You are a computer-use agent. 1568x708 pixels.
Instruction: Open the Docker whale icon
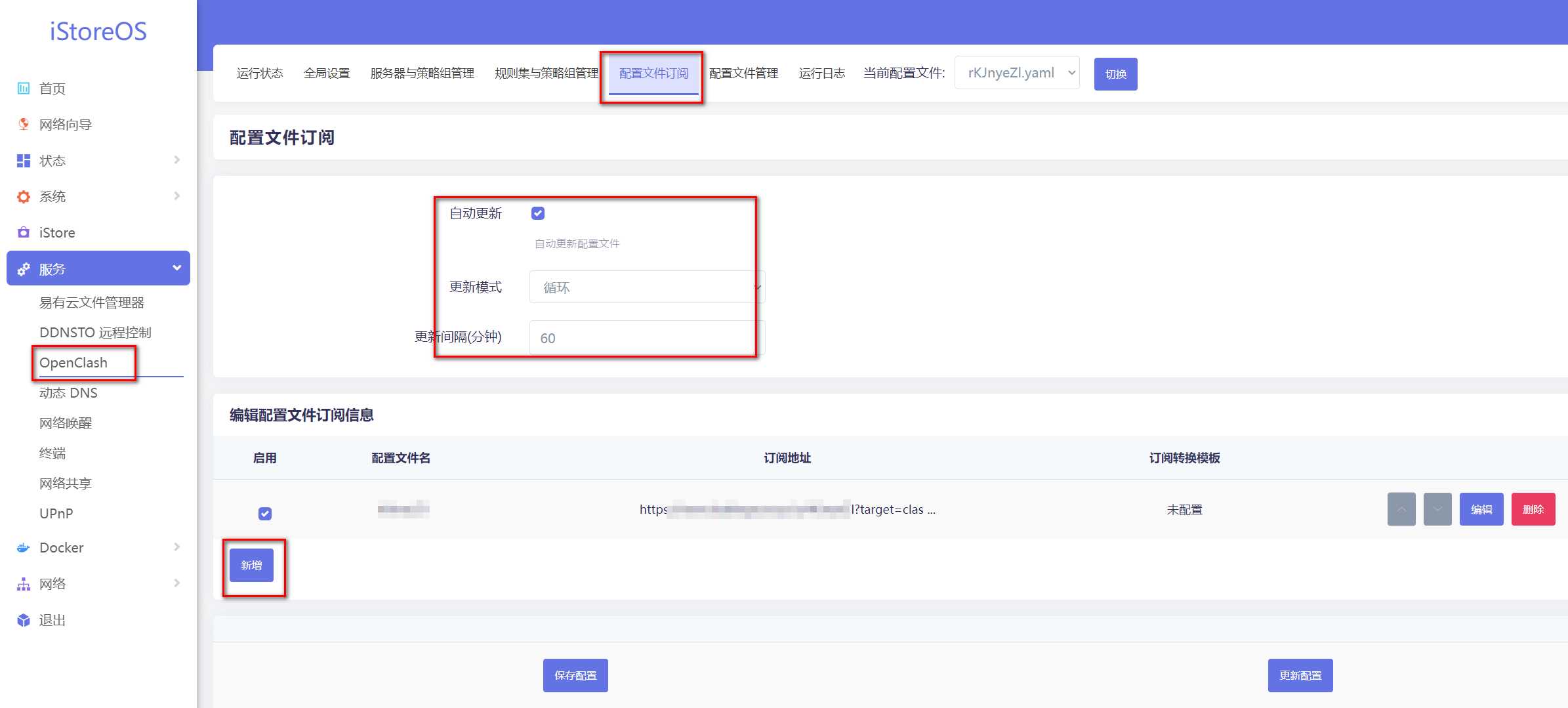pos(23,547)
